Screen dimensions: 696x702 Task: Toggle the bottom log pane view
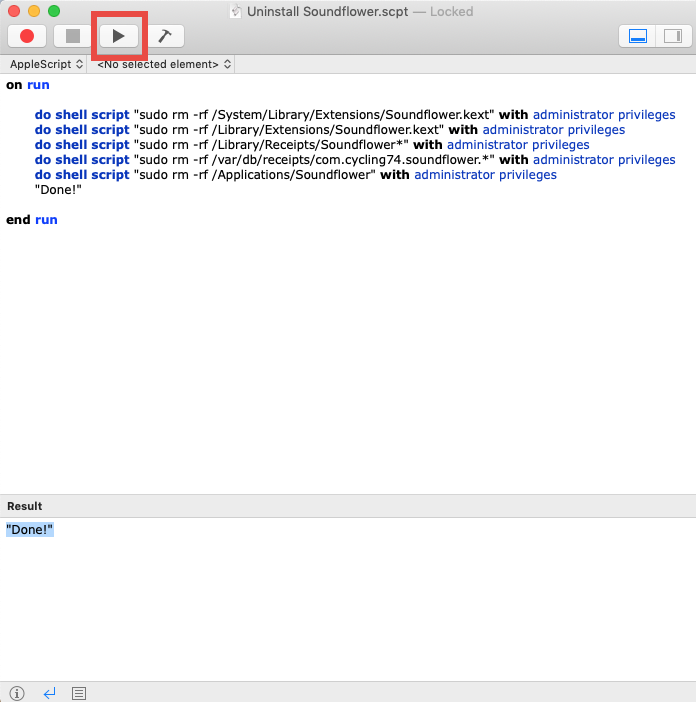[637, 36]
